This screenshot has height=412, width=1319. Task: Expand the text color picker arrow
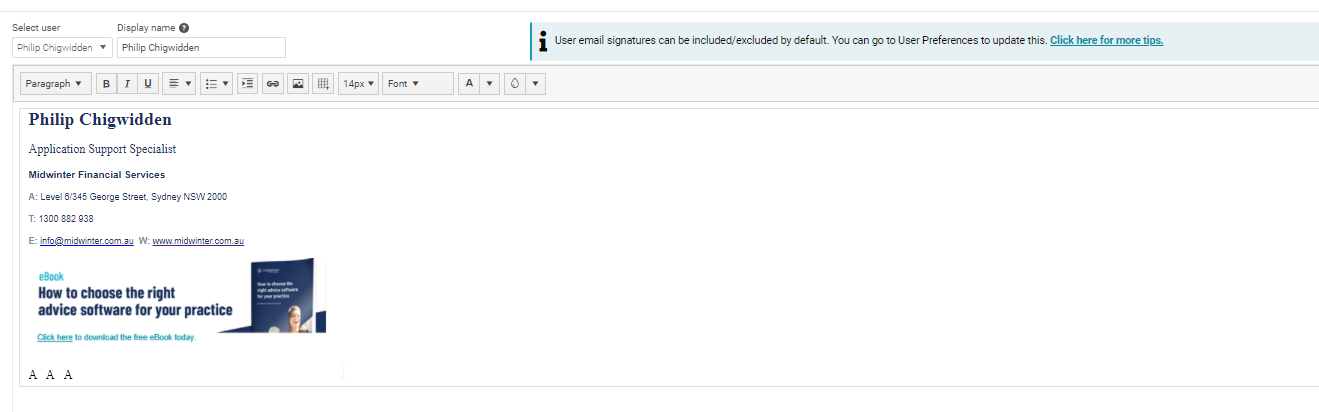click(x=489, y=84)
